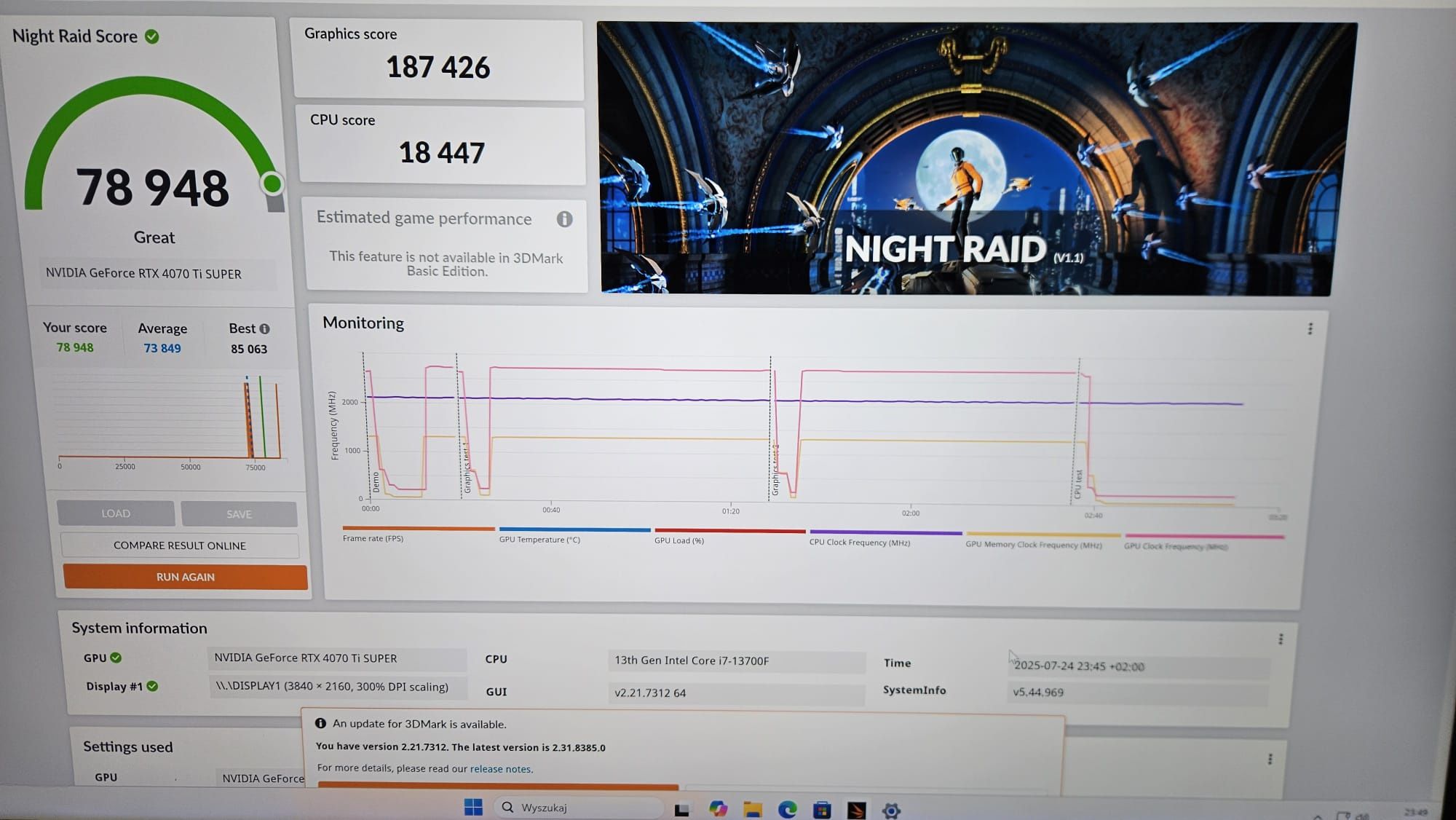Image resolution: width=1456 pixels, height=820 pixels.
Task: Open the release notes link
Action: [x=501, y=769]
